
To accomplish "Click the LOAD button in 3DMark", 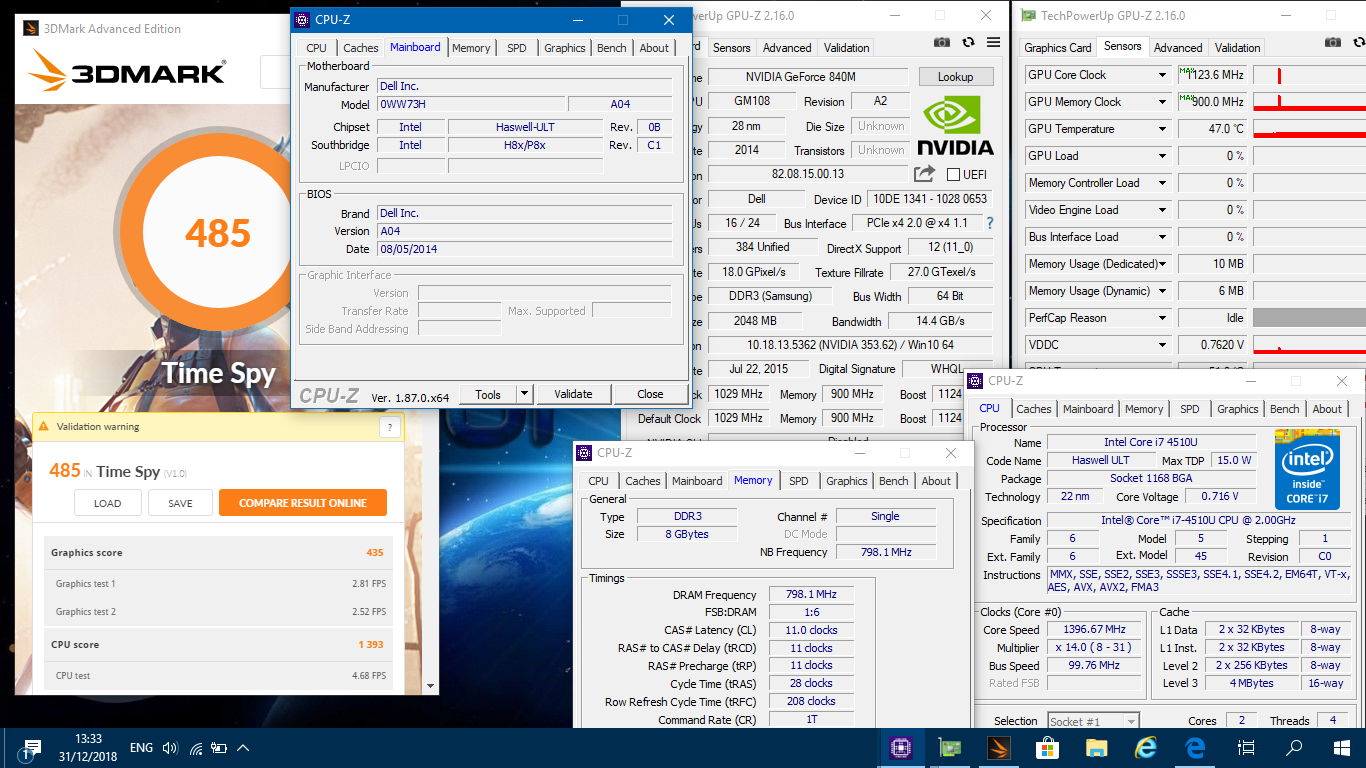I will [107, 503].
